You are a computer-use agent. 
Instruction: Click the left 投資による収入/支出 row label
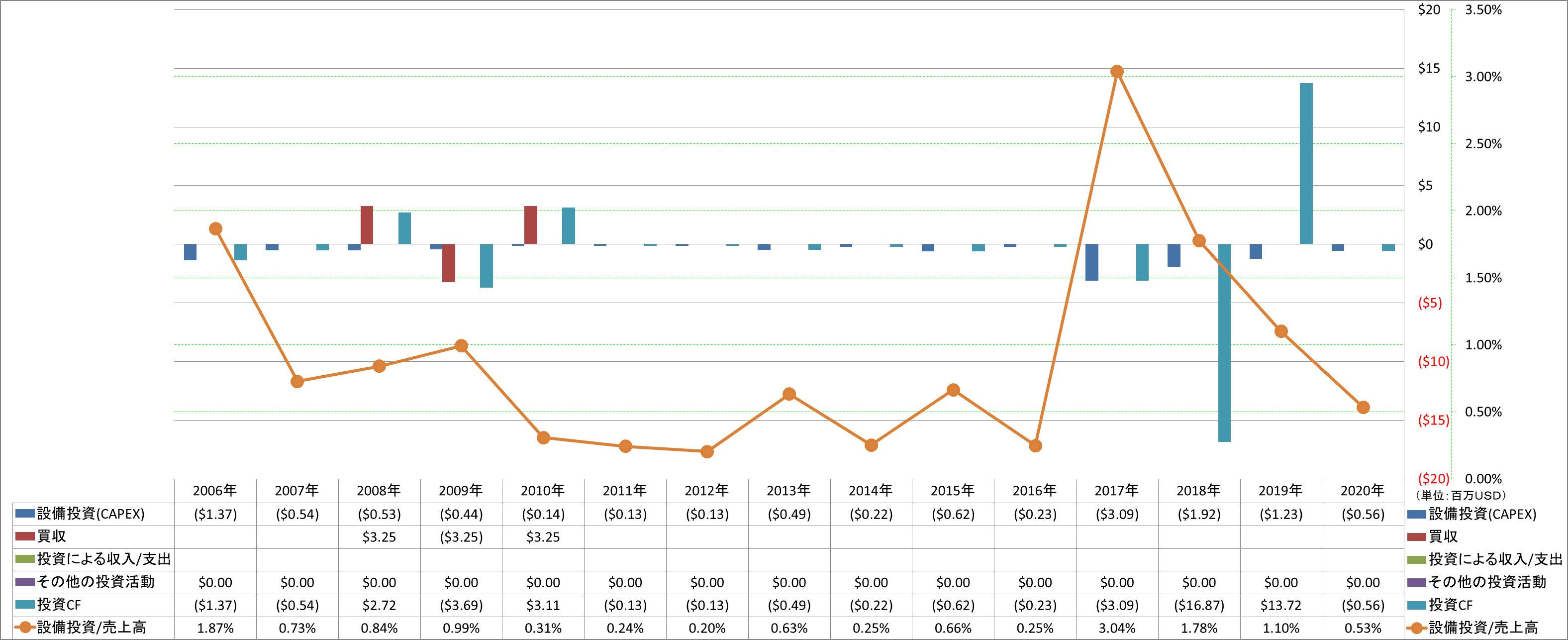tap(104, 559)
